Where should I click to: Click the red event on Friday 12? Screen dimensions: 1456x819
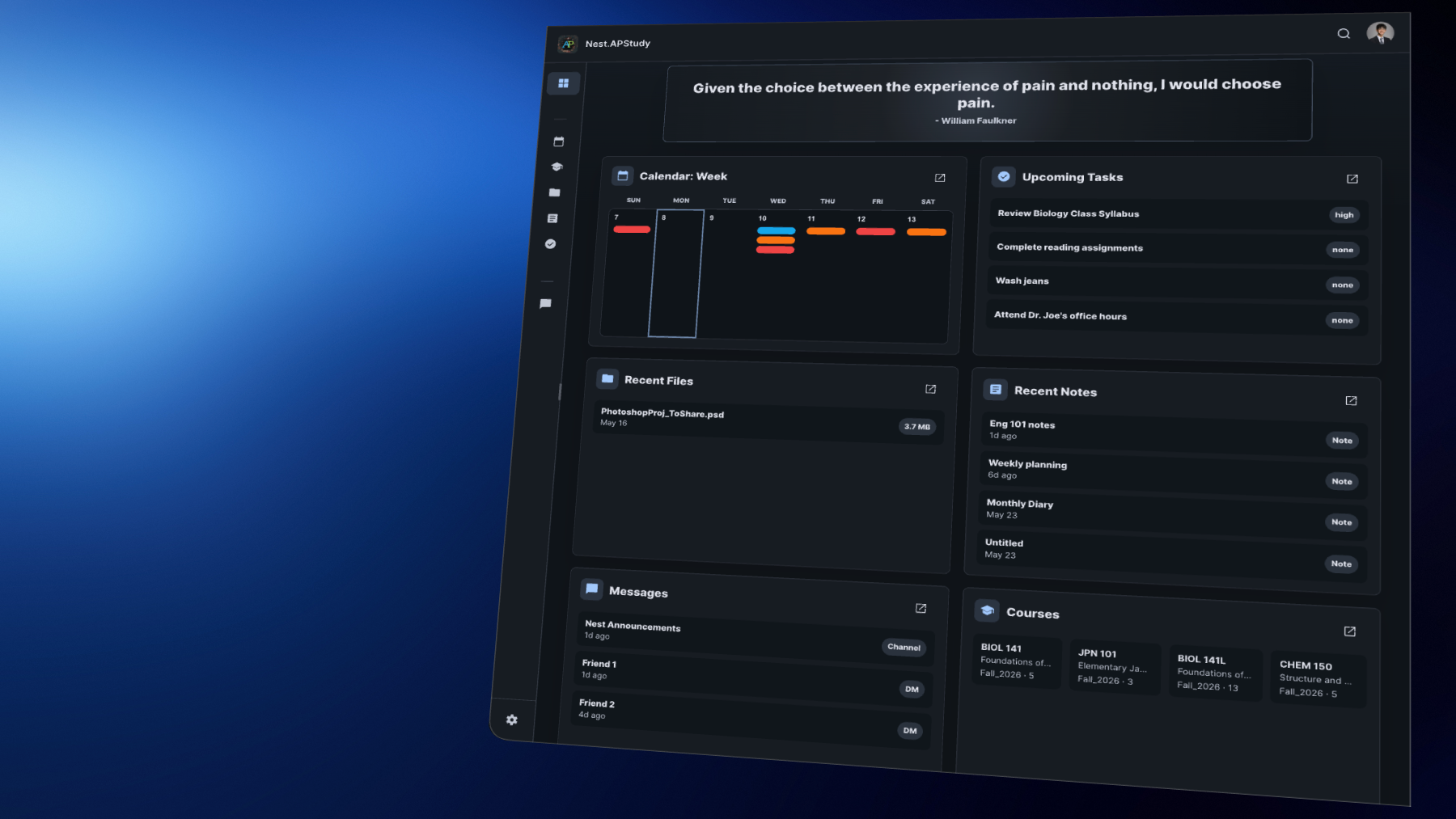[876, 232]
